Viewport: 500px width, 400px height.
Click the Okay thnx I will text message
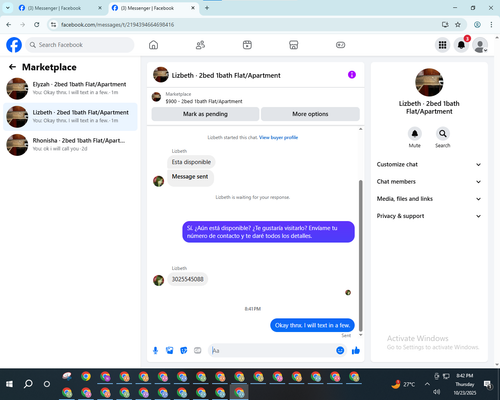point(312,325)
